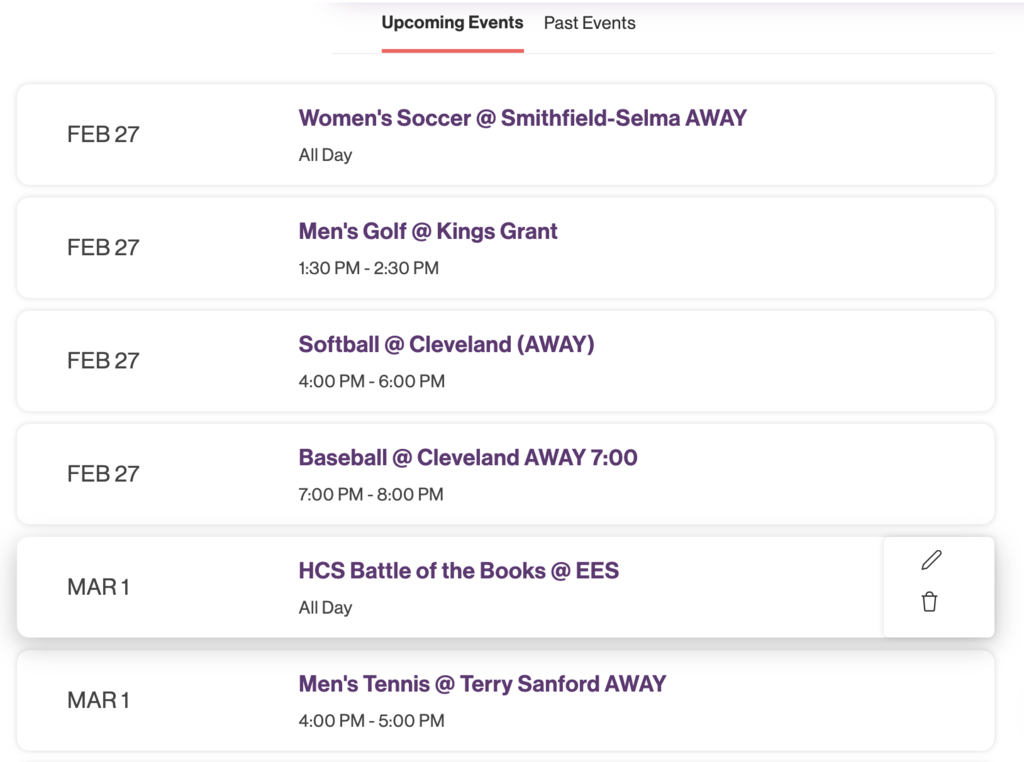The width and height of the screenshot is (1024, 762).
Task: Select the Upcoming Events tab
Action: 452,22
